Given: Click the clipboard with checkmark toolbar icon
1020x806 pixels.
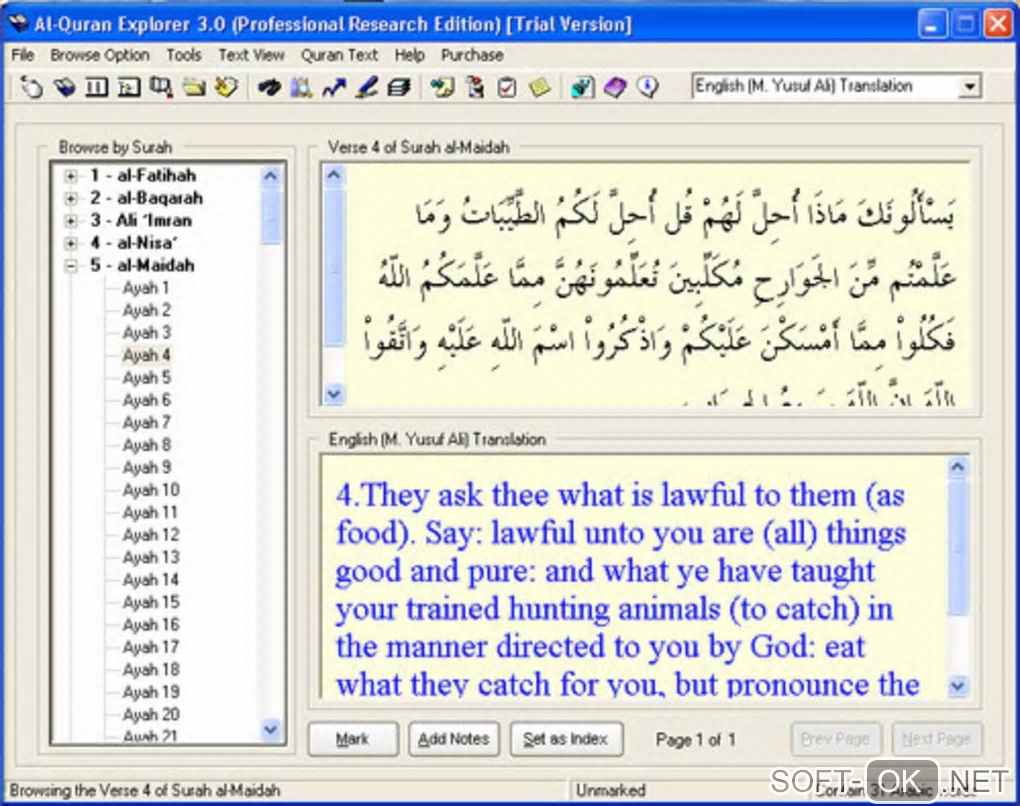Looking at the screenshot, I should click(507, 87).
